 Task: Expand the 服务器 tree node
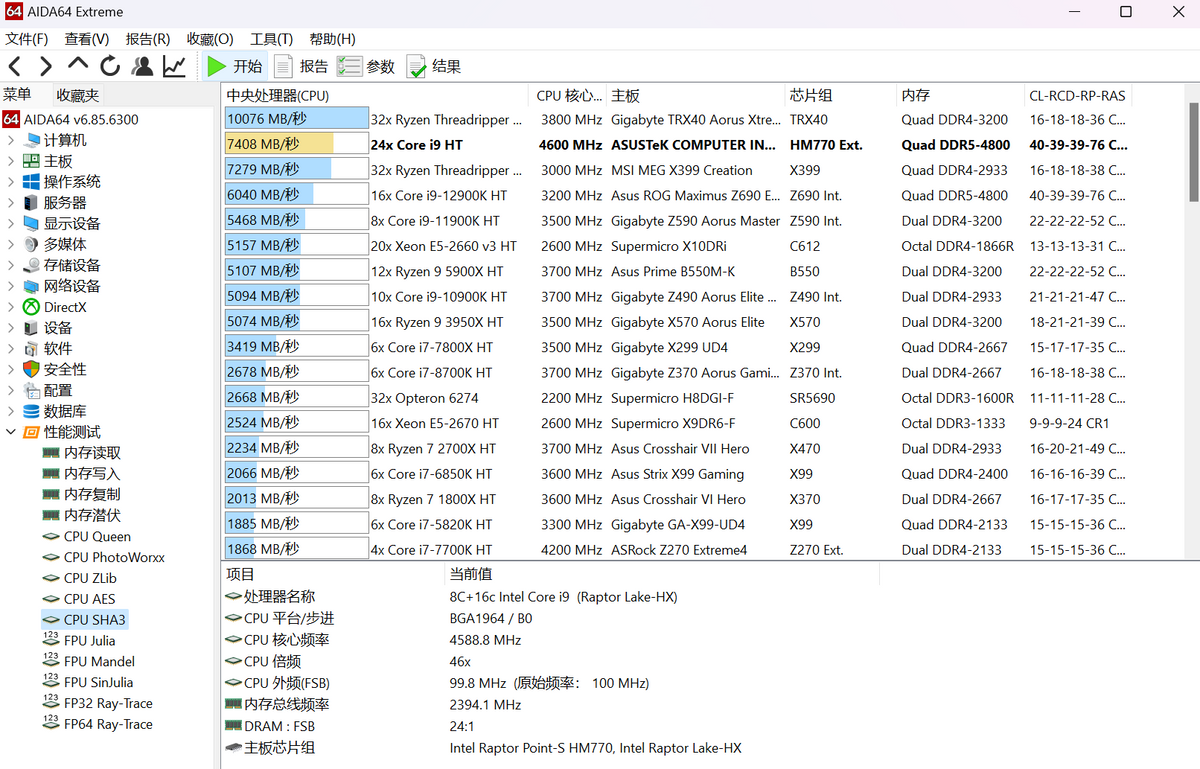click(11, 203)
